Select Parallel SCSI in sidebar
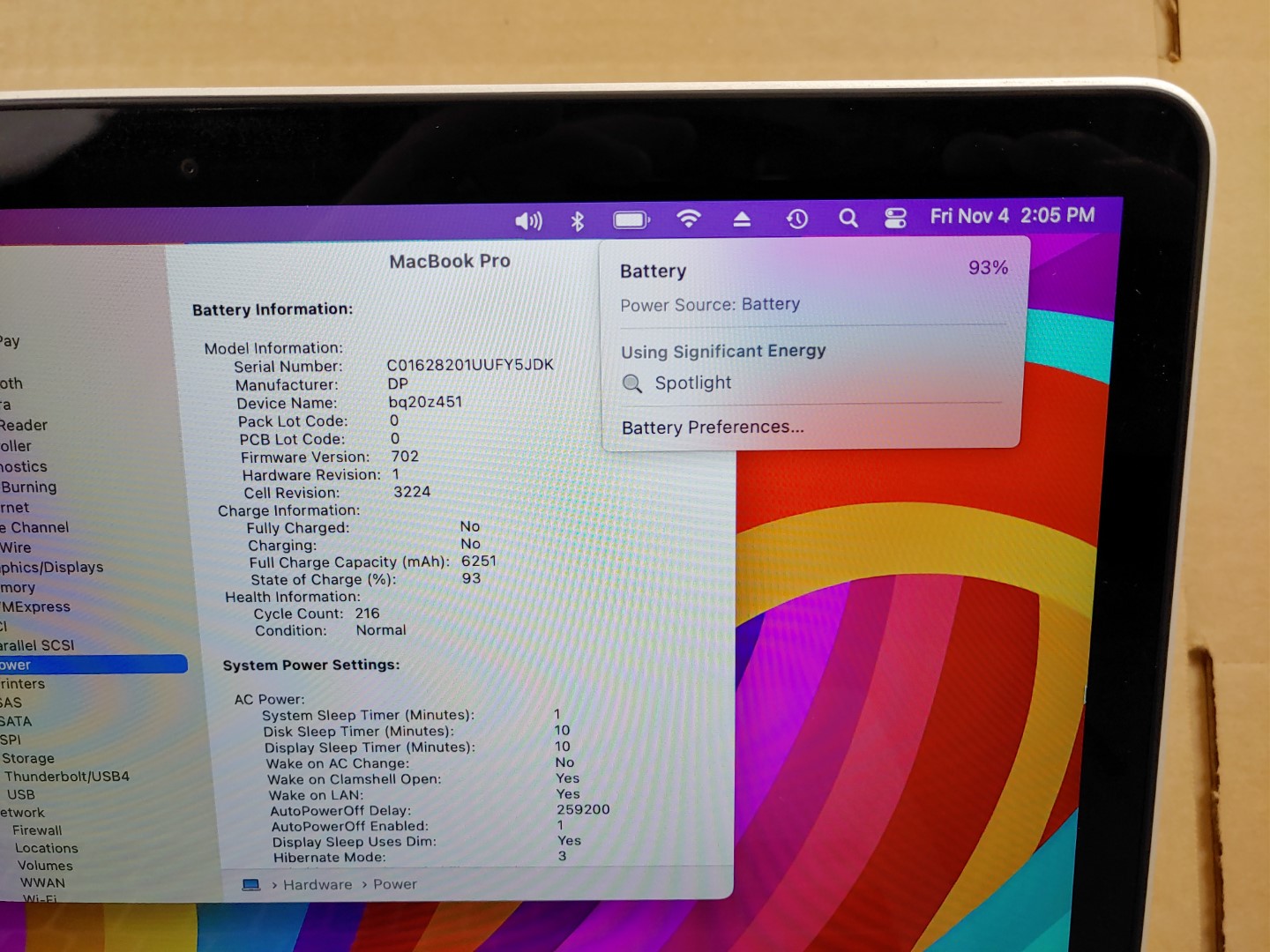 pyautogui.click(x=37, y=645)
